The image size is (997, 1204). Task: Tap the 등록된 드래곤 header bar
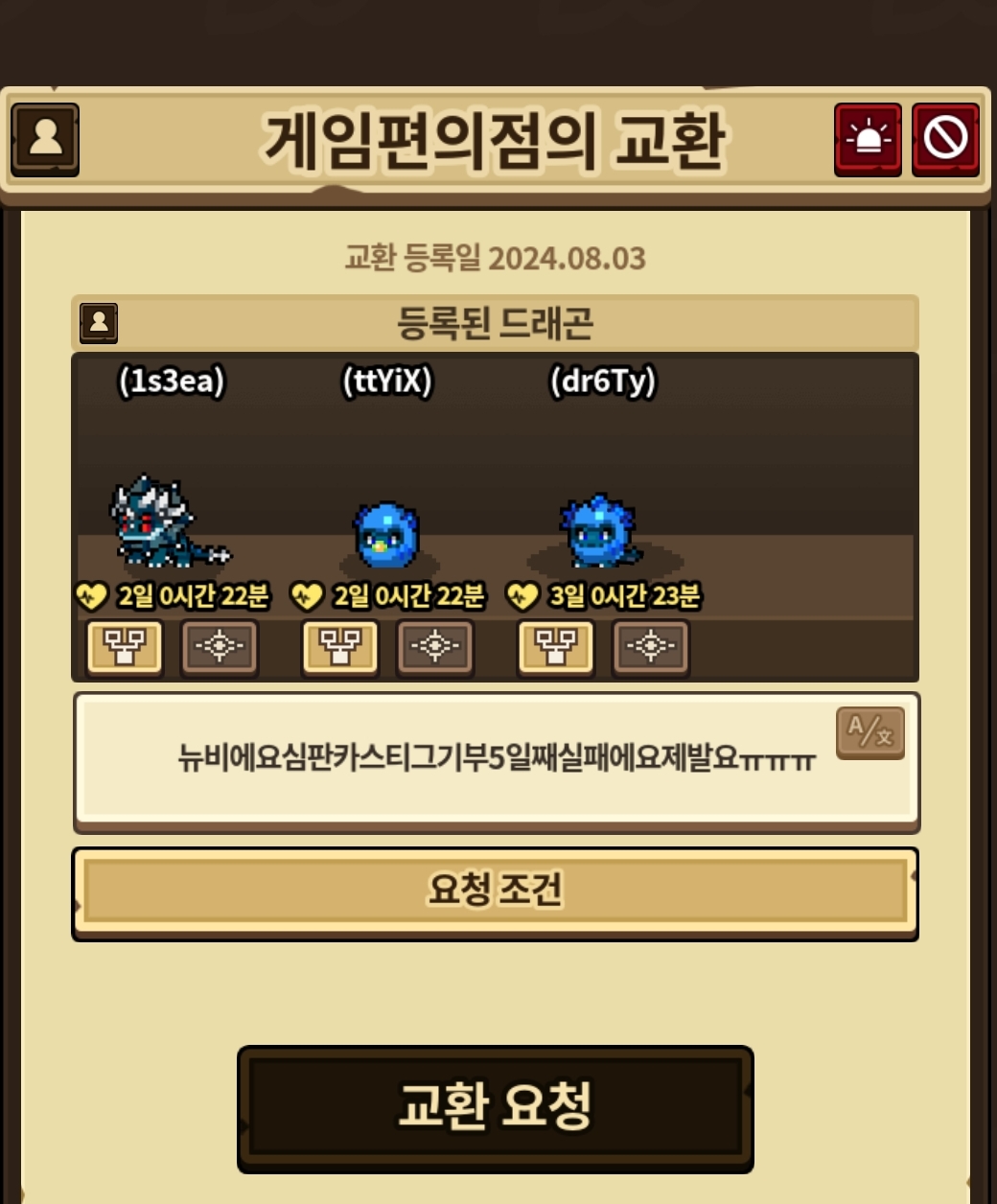pos(496,323)
